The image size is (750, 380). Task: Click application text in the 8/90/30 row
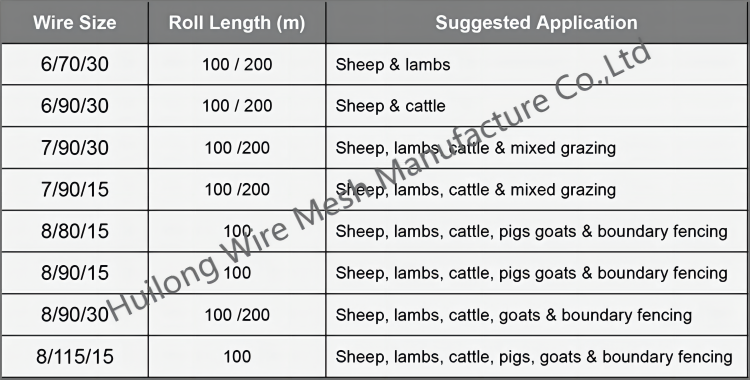point(514,315)
